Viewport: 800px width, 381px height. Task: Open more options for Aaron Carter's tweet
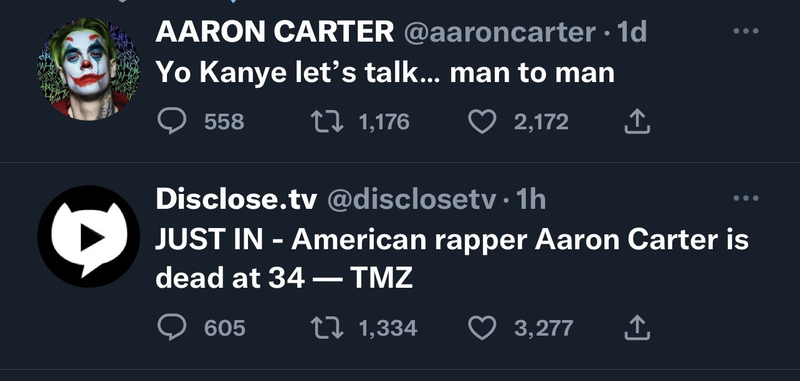(x=746, y=31)
